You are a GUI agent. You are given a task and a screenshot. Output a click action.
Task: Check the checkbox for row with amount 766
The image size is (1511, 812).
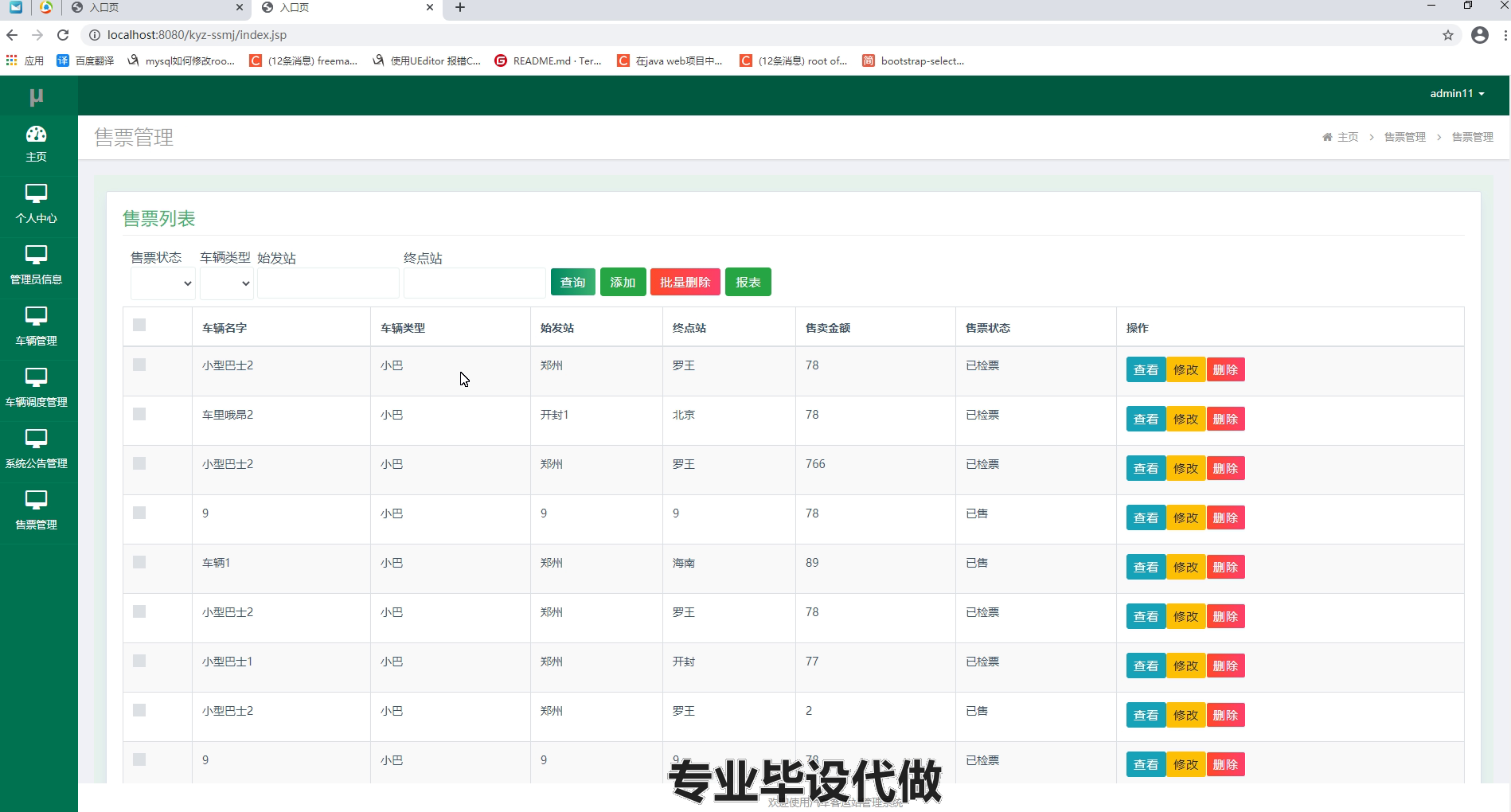tap(139, 463)
